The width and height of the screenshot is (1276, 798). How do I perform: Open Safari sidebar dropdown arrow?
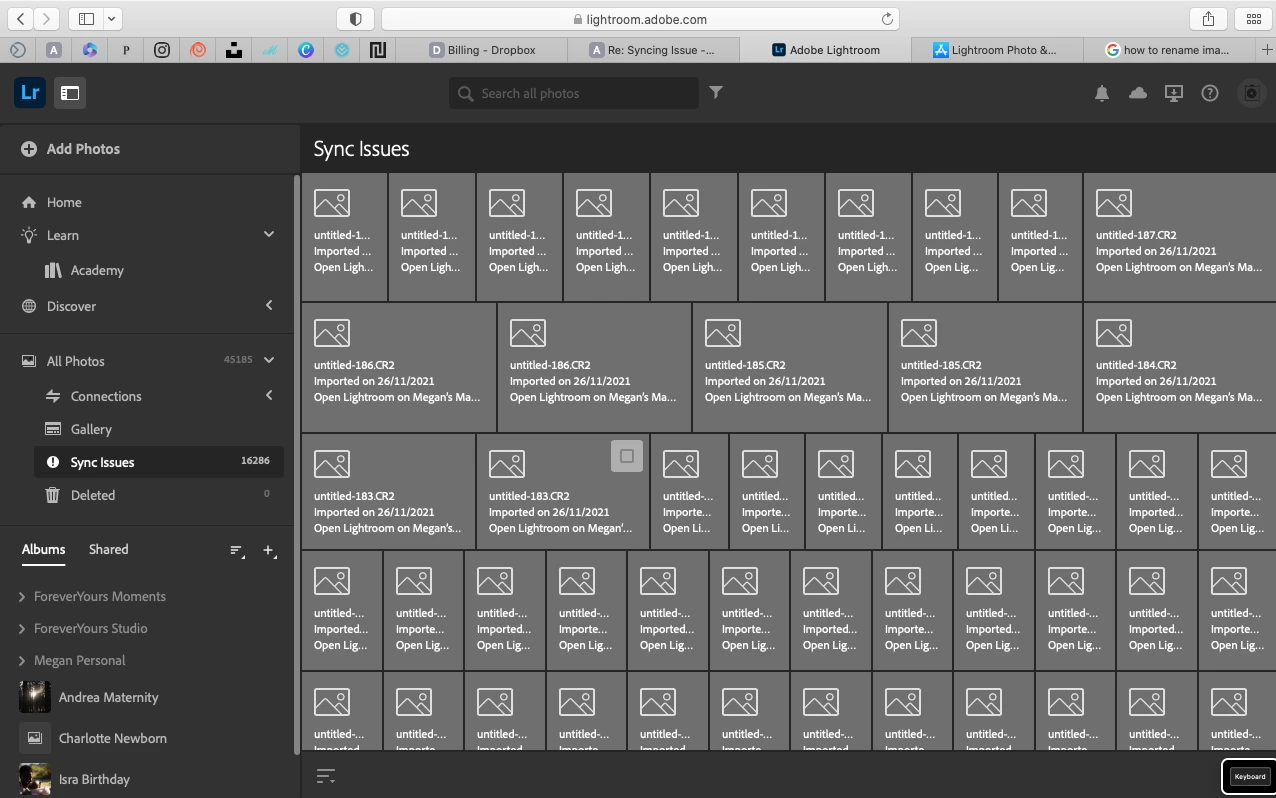coord(112,18)
